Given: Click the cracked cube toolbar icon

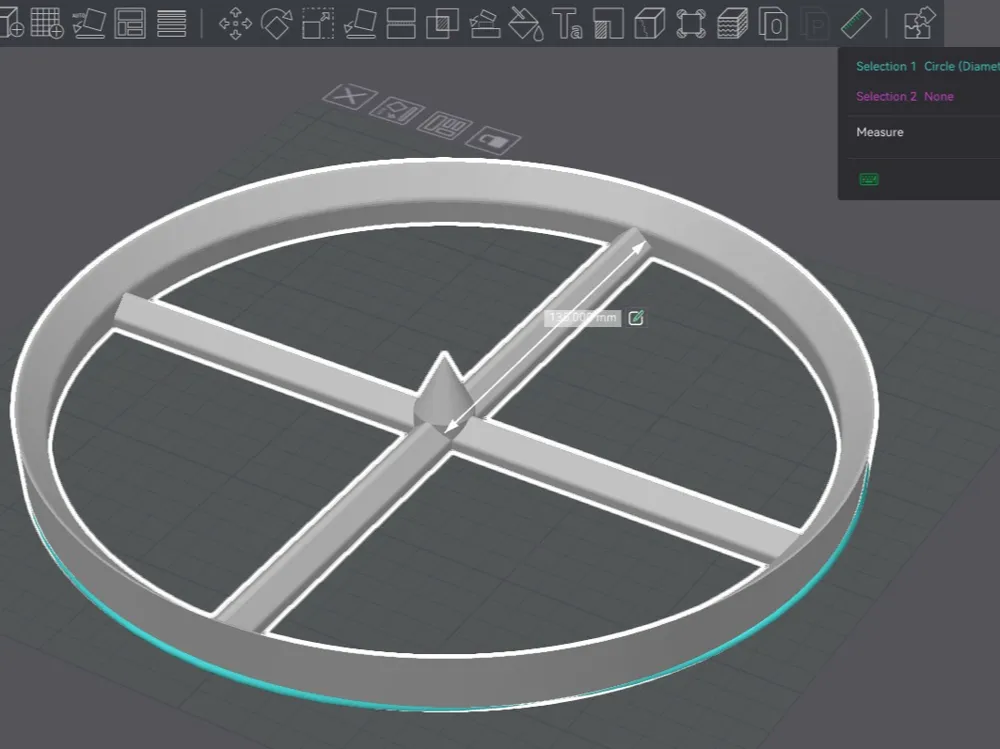Looking at the screenshot, I should pyautogui.click(x=650, y=24).
